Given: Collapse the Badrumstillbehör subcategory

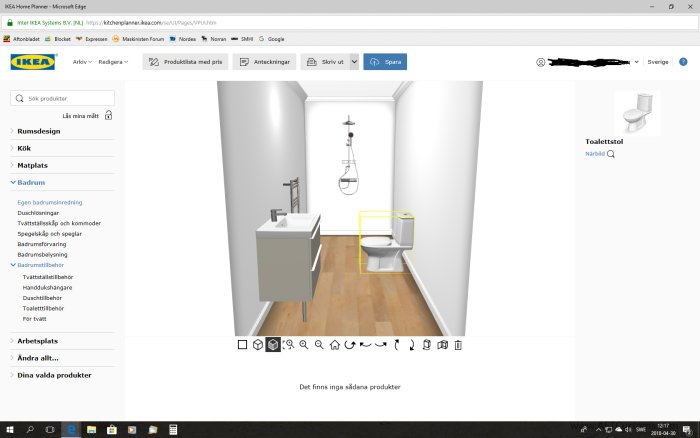Looking at the screenshot, I should [x=38, y=265].
